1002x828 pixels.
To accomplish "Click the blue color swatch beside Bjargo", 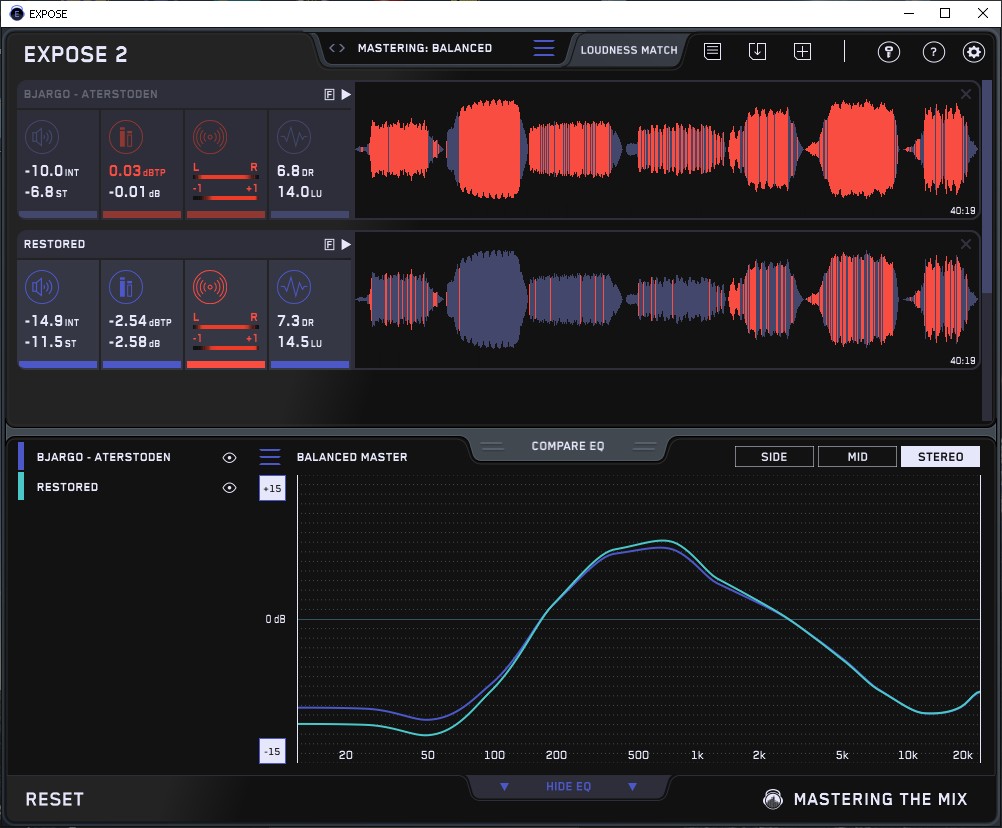I will click(x=21, y=456).
